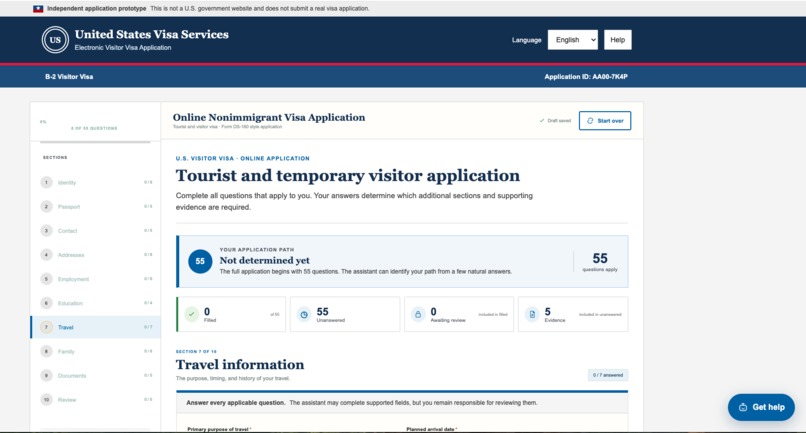Open the Language dropdown set to English

pos(573,40)
